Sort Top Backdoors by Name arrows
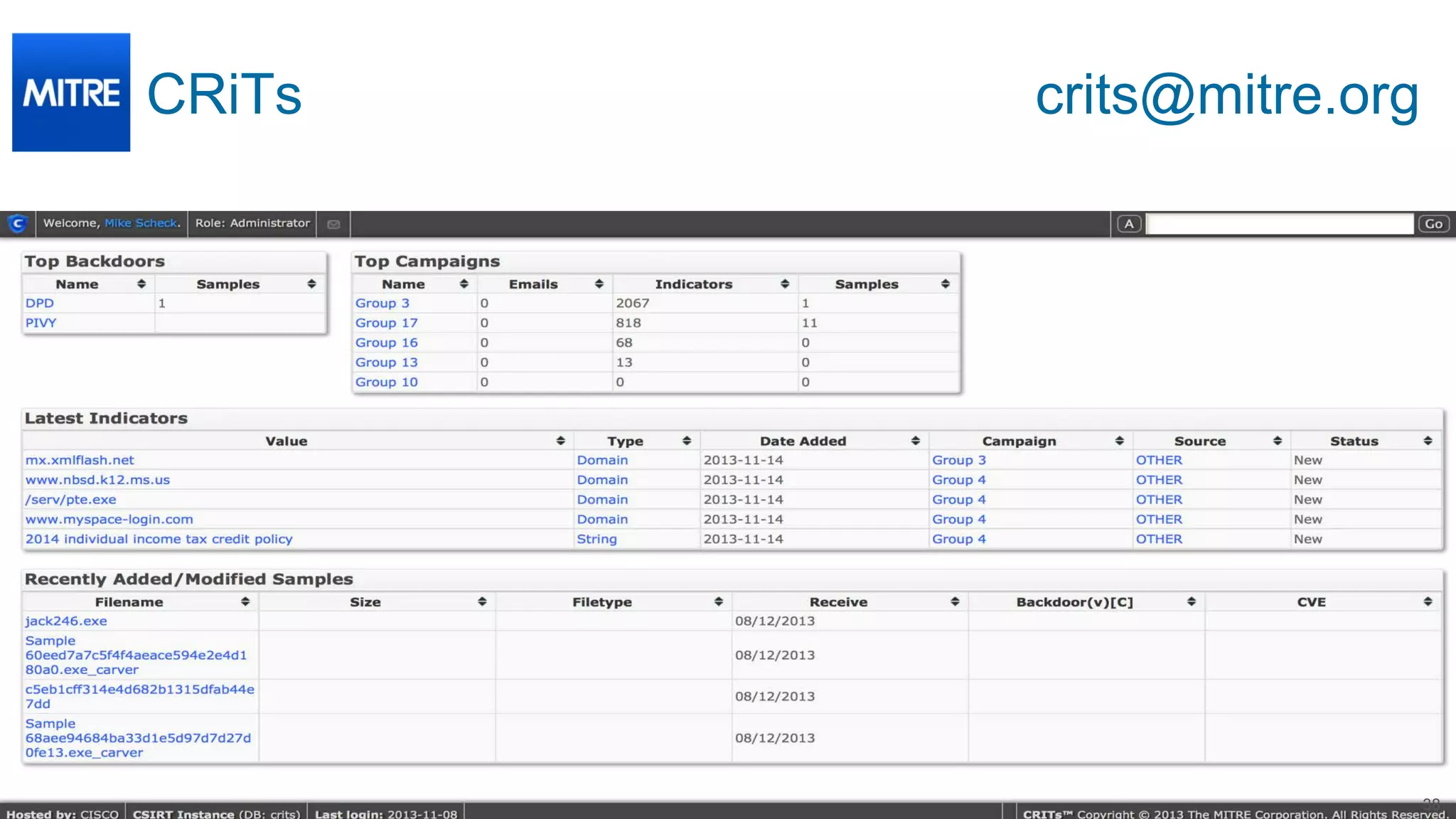The image size is (1456, 819). point(141,284)
